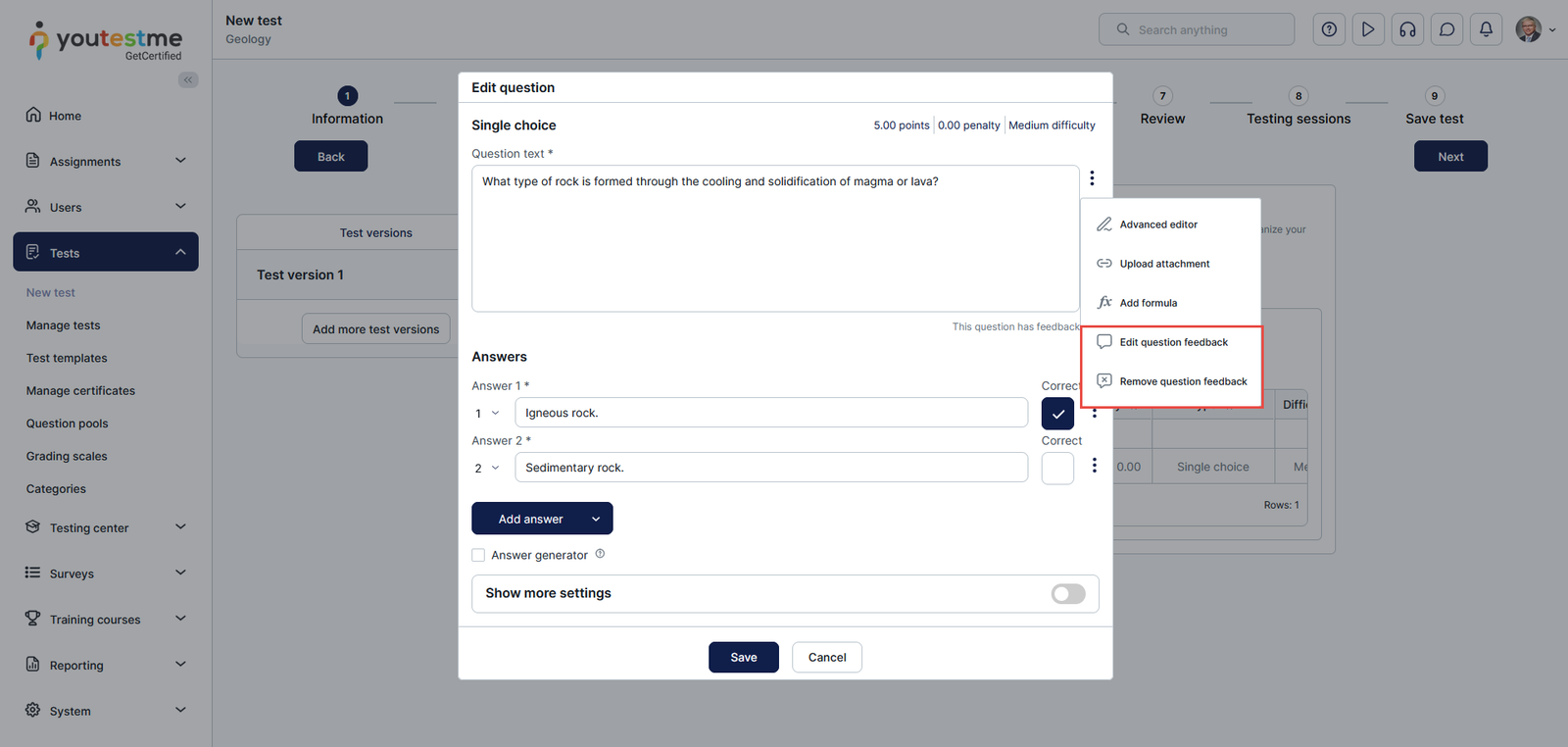Uncheck Igneous rock correct checkbox
1568x747 pixels.
(1057, 414)
